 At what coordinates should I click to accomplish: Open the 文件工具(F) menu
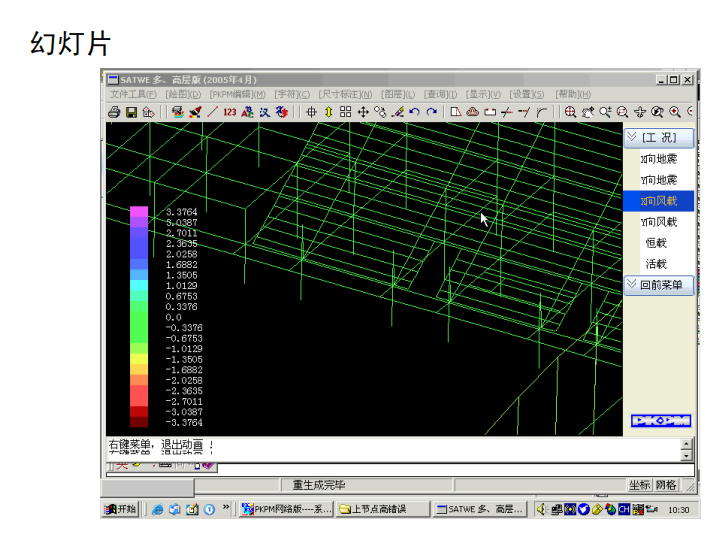click(133, 94)
